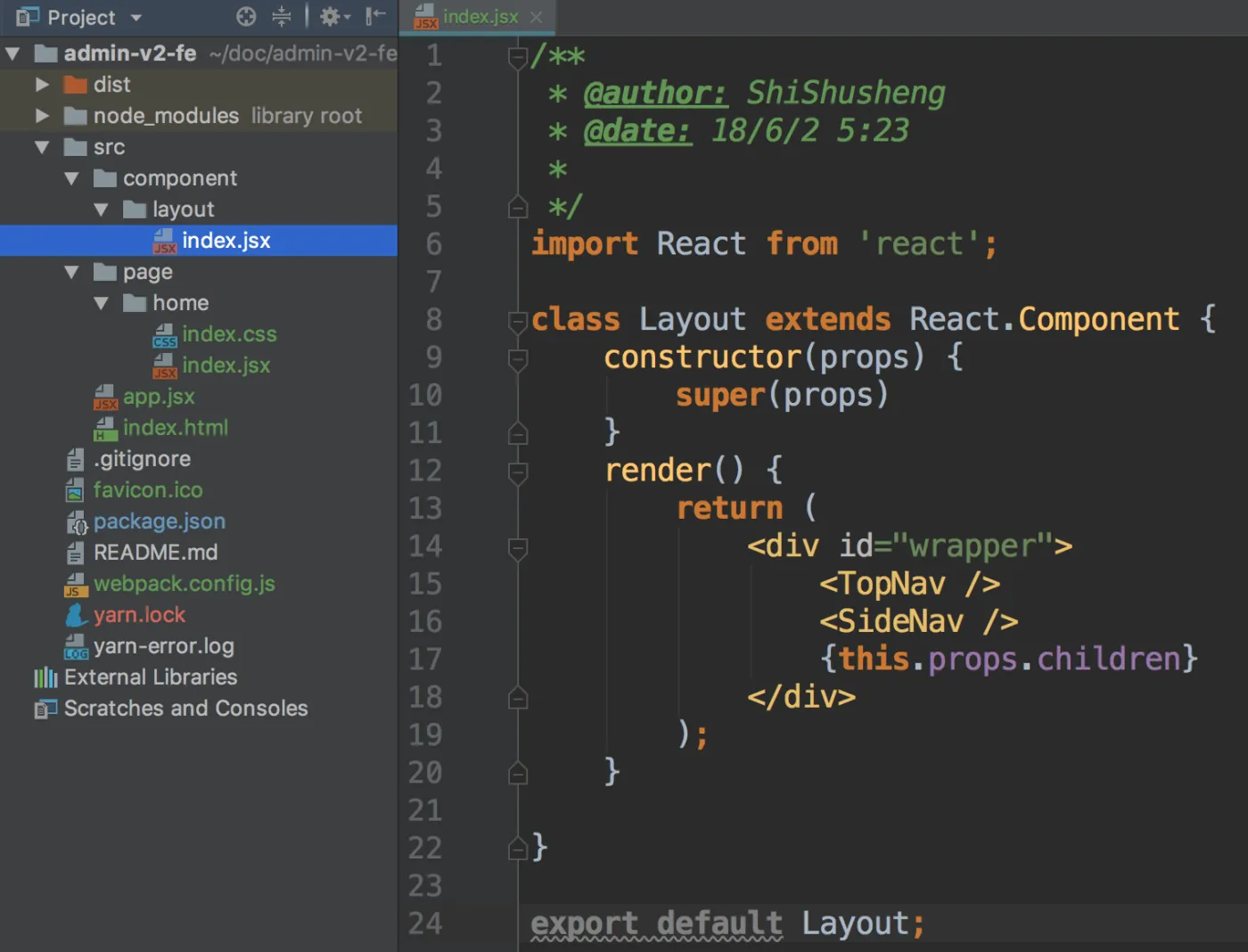
Task: Click the <TopNav /> tag on line 15
Action: 909,584
